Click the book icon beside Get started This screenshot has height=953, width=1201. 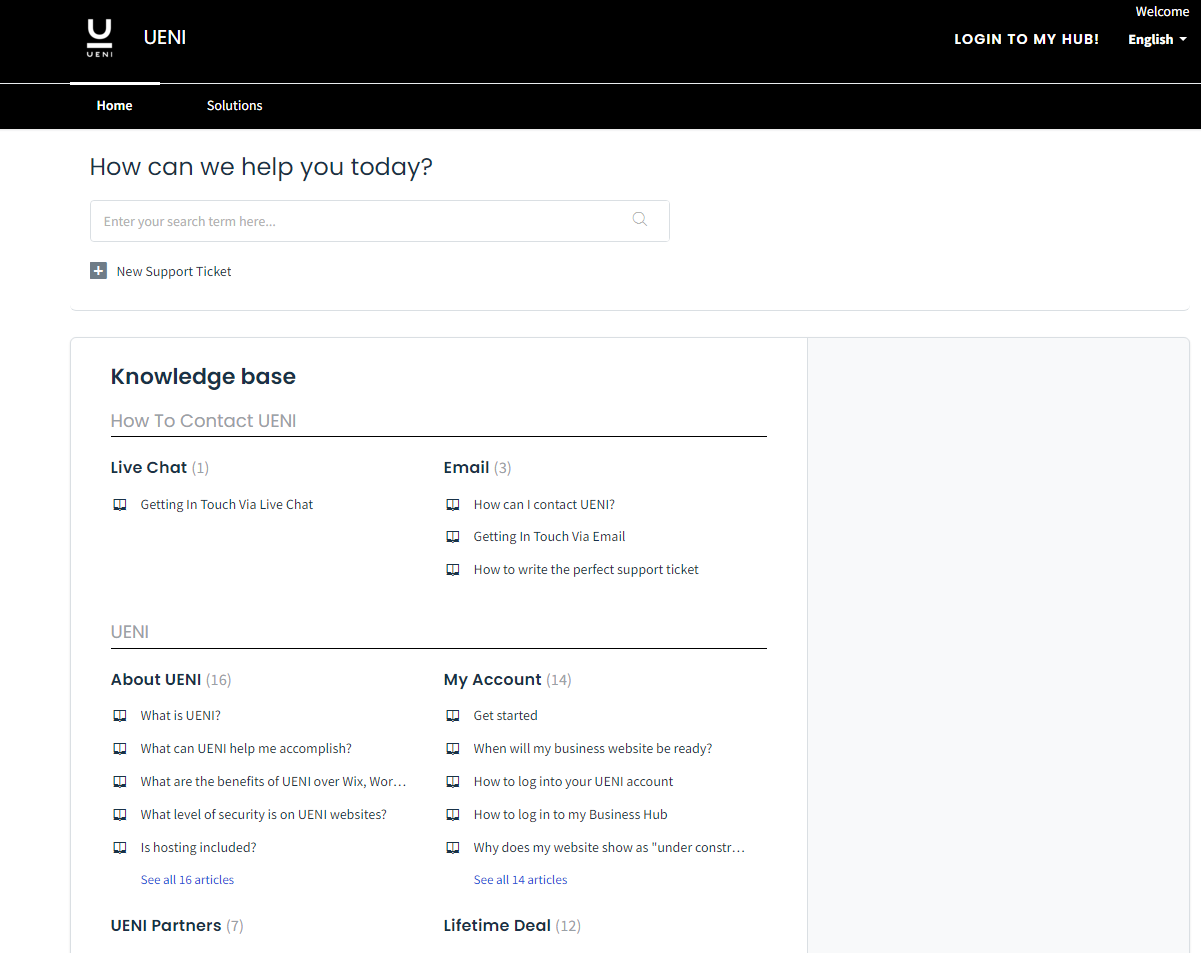point(453,716)
